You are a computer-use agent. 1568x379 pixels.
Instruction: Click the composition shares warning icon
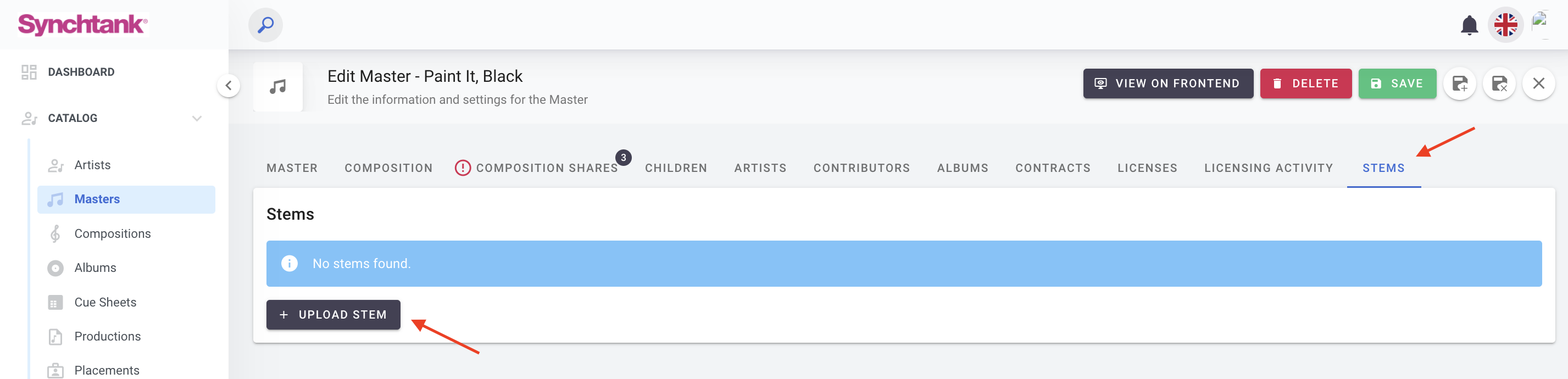[463, 168]
